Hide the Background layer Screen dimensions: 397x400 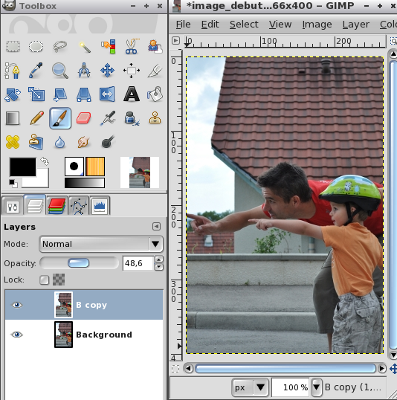click(x=17, y=334)
